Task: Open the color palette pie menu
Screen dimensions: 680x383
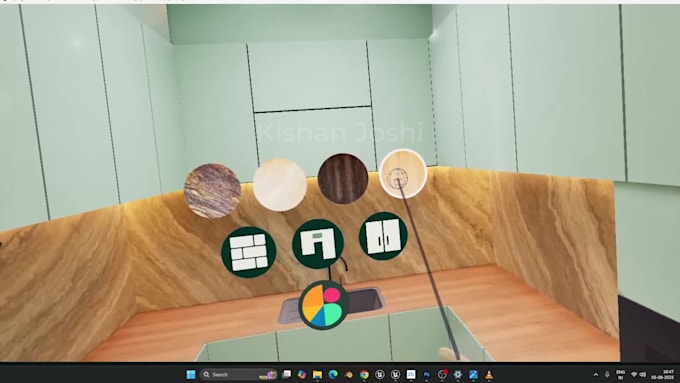Action: (324, 305)
